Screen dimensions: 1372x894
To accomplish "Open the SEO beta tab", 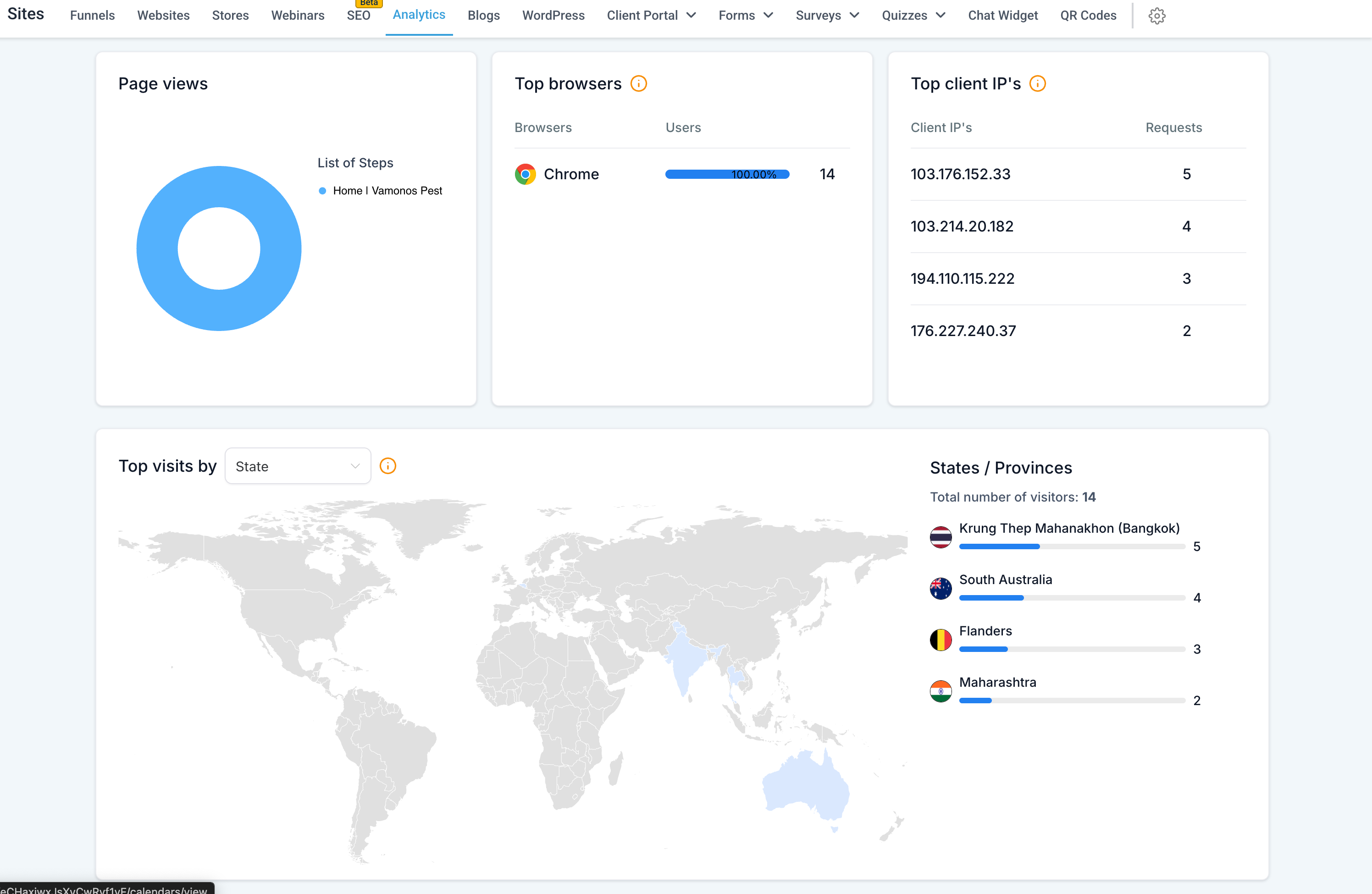I will point(359,16).
